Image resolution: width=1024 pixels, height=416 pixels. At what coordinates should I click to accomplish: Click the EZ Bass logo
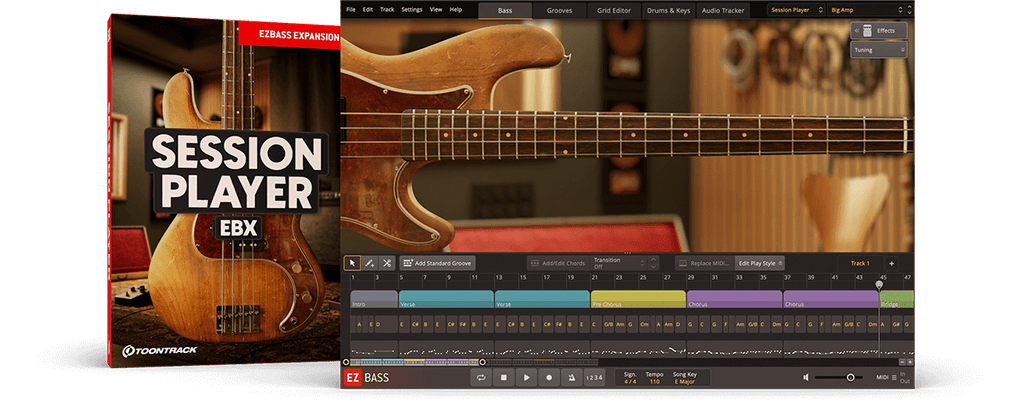point(366,377)
